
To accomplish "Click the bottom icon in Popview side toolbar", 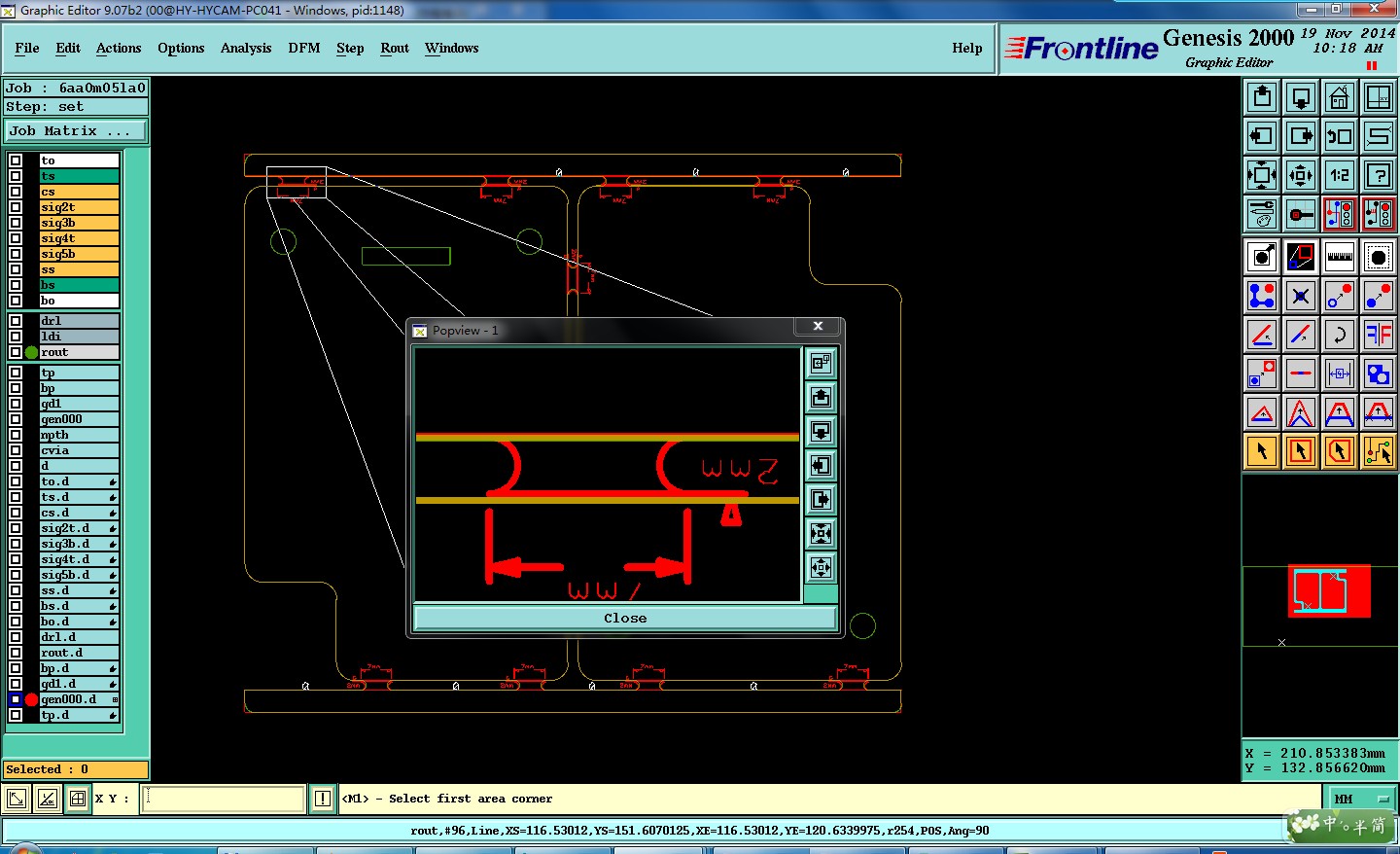I will pyautogui.click(x=822, y=568).
